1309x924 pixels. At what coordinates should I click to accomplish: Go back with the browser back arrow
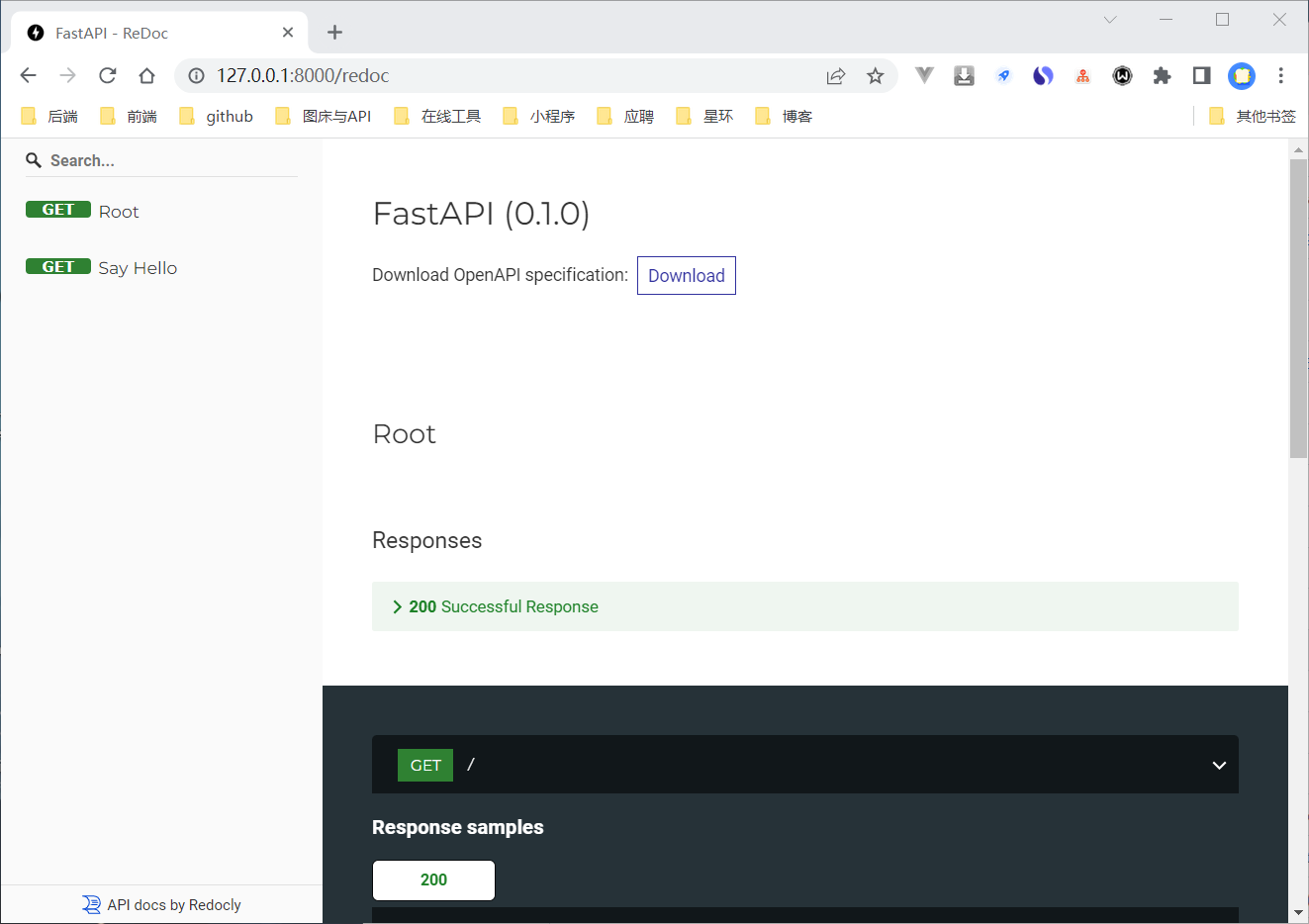pyautogui.click(x=28, y=75)
